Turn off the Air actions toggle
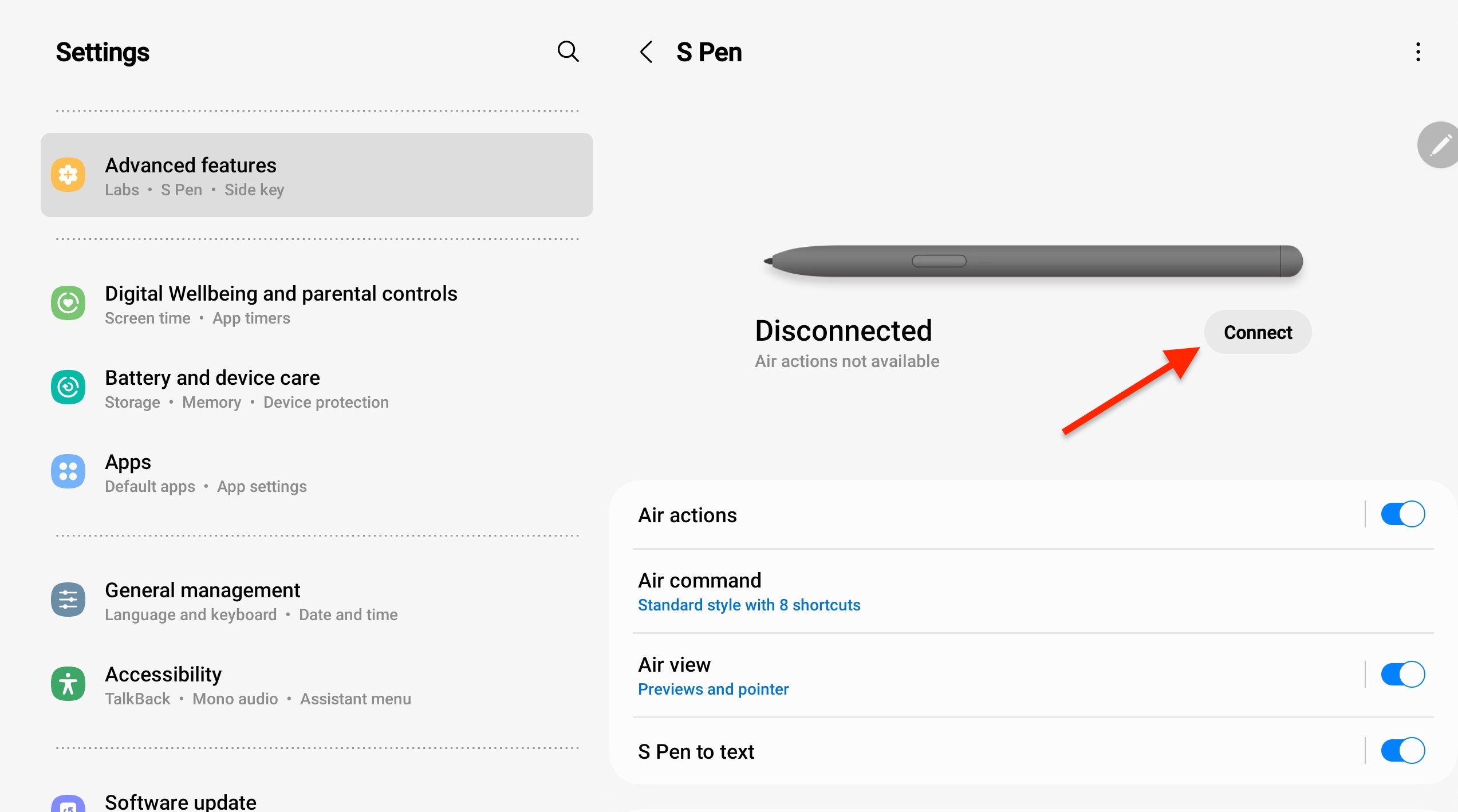The image size is (1458, 812). pos(1402,514)
